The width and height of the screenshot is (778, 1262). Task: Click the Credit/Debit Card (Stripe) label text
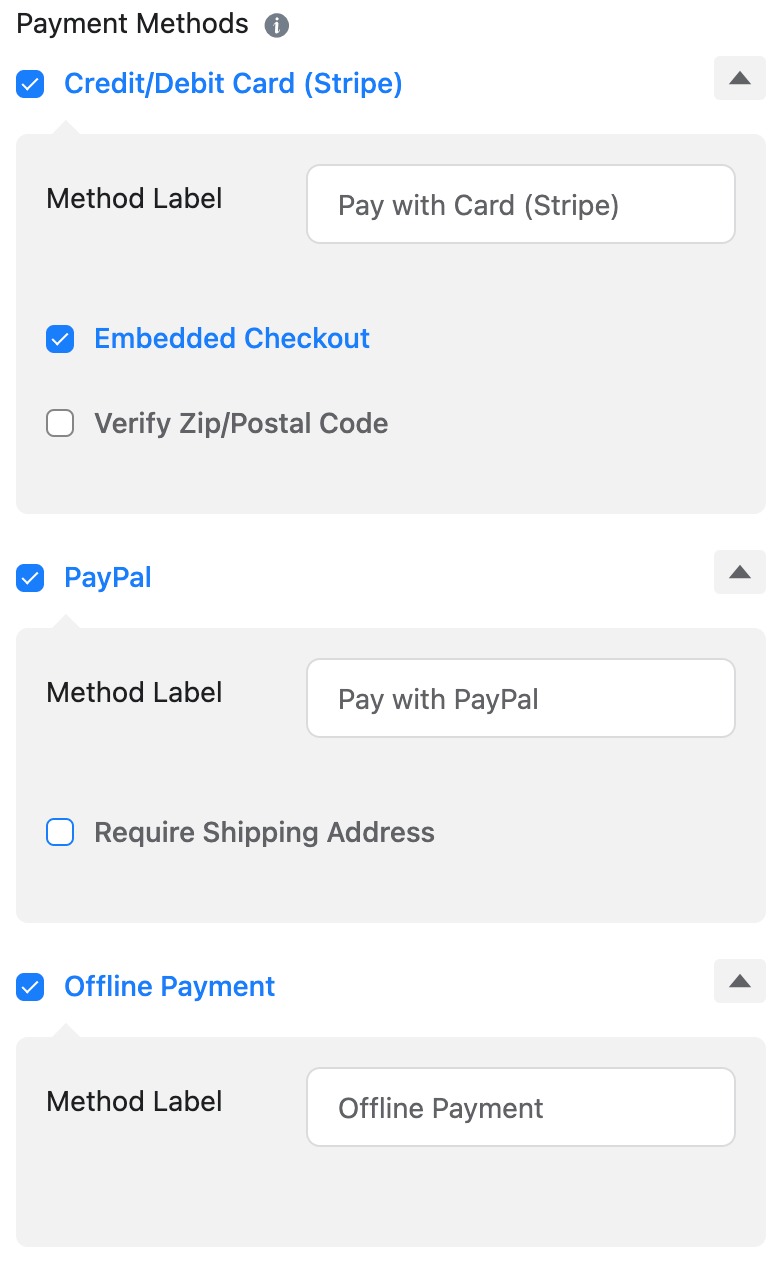(233, 84)
